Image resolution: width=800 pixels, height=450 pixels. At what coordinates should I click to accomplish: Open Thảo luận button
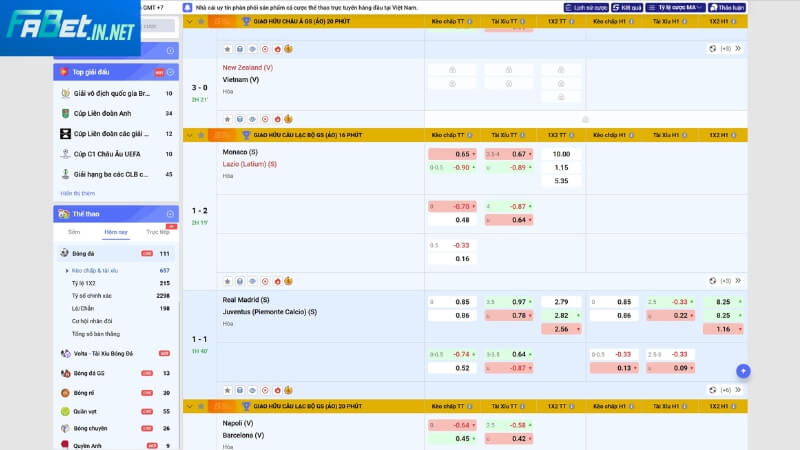[x=727, y=8]
